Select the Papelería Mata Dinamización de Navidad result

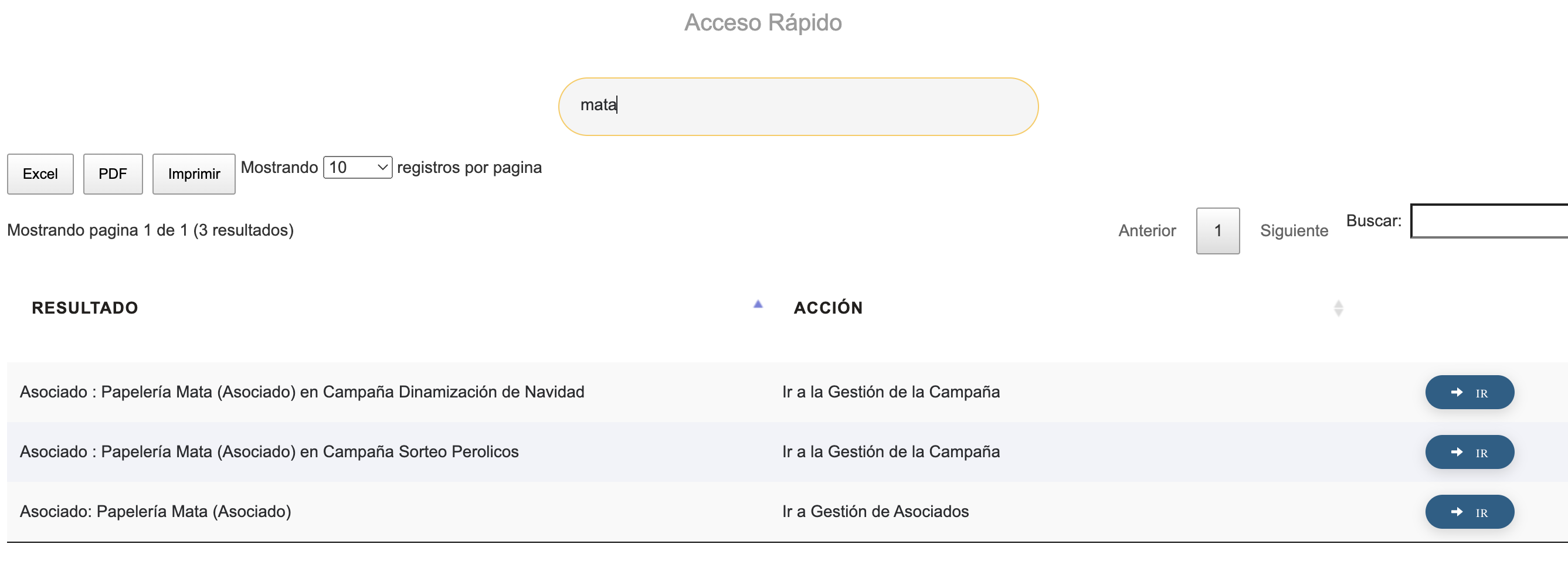(302, 392)
